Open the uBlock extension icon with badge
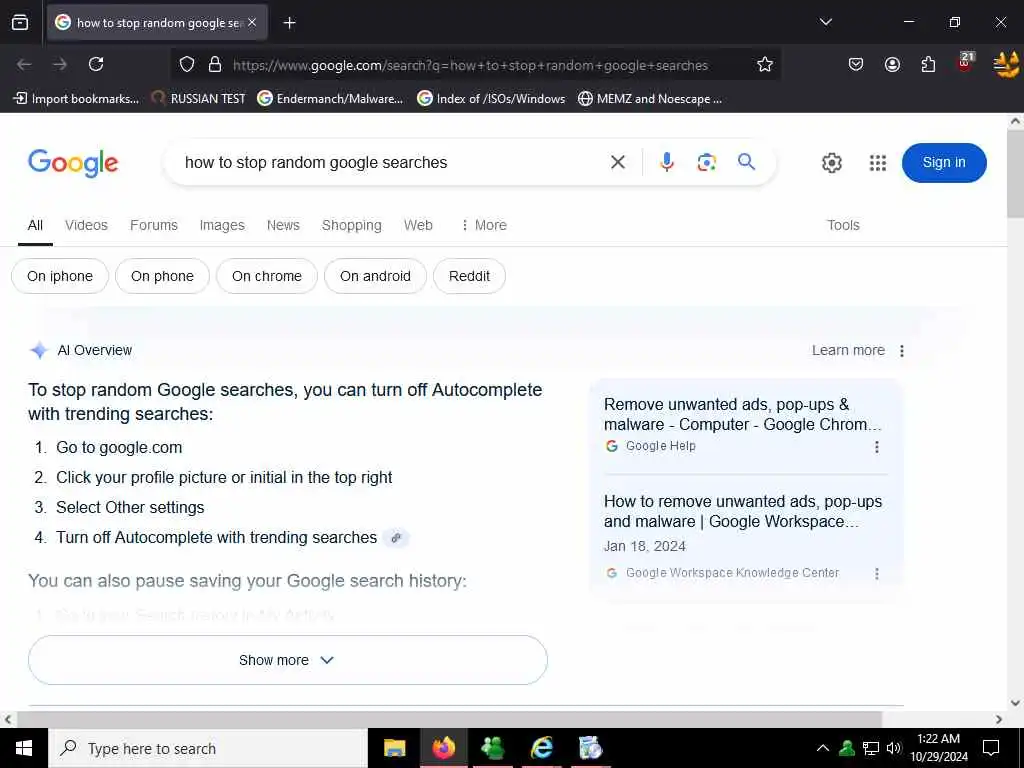This screenshot has height=768, width=1024. pyautogui.click(x=965, y=62)
